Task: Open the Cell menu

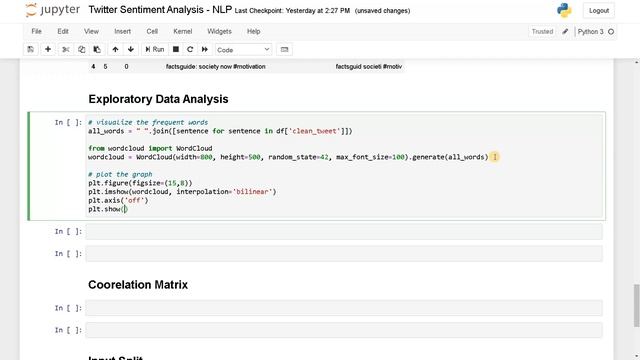Action: [152, 31]
